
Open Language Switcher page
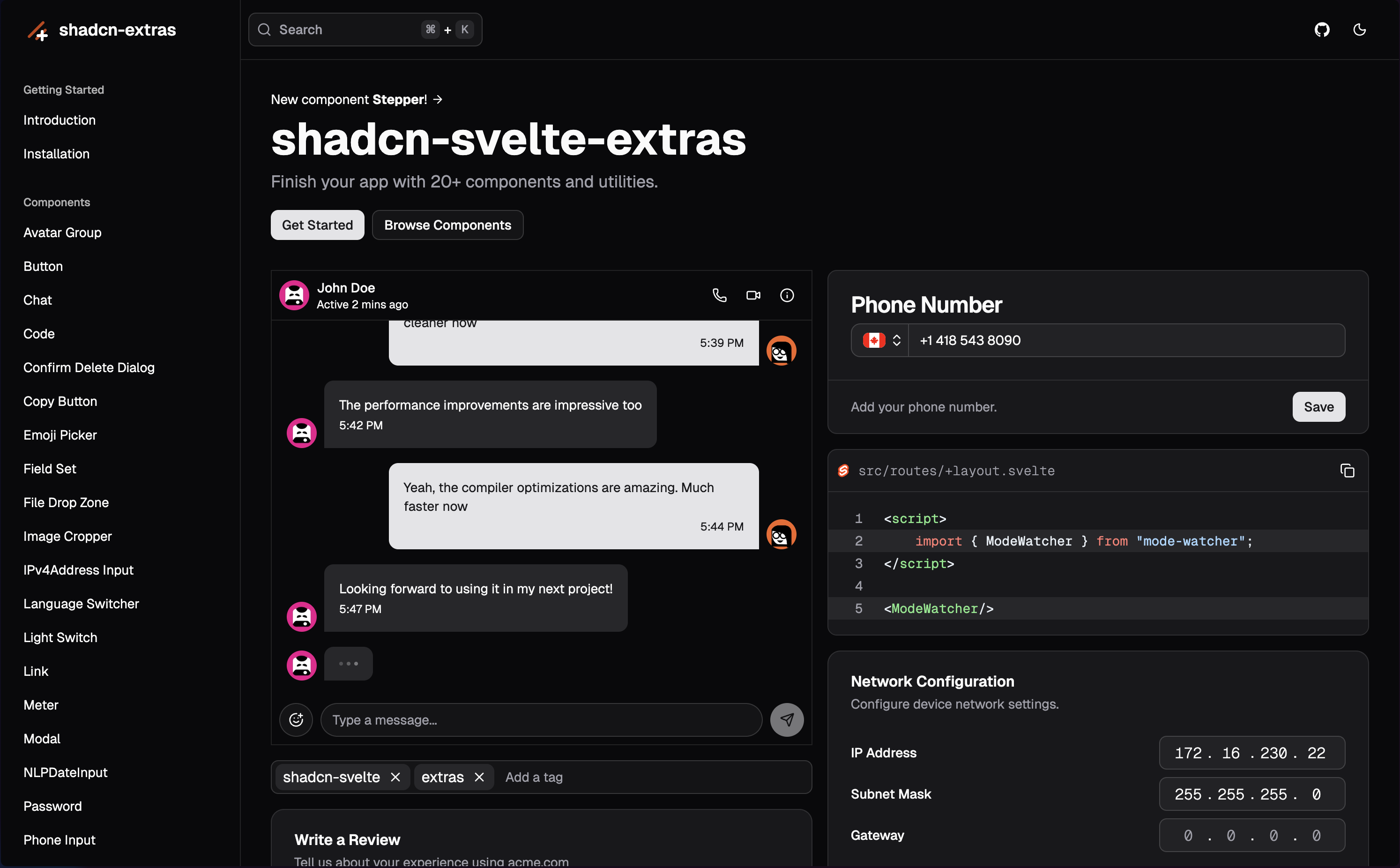coord(82,604)
